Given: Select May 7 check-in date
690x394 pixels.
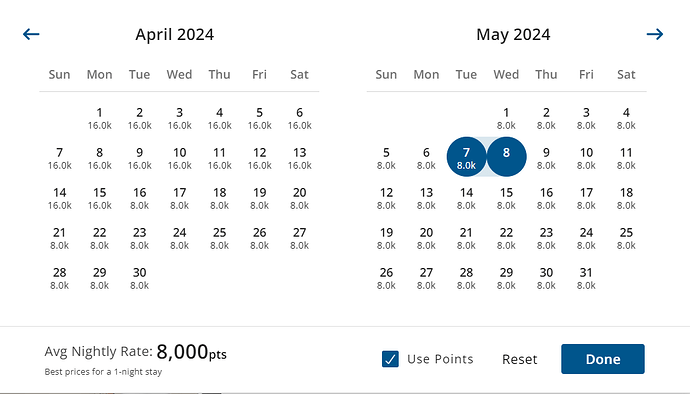Looking at the screenshot, I should tap(466, 157).
